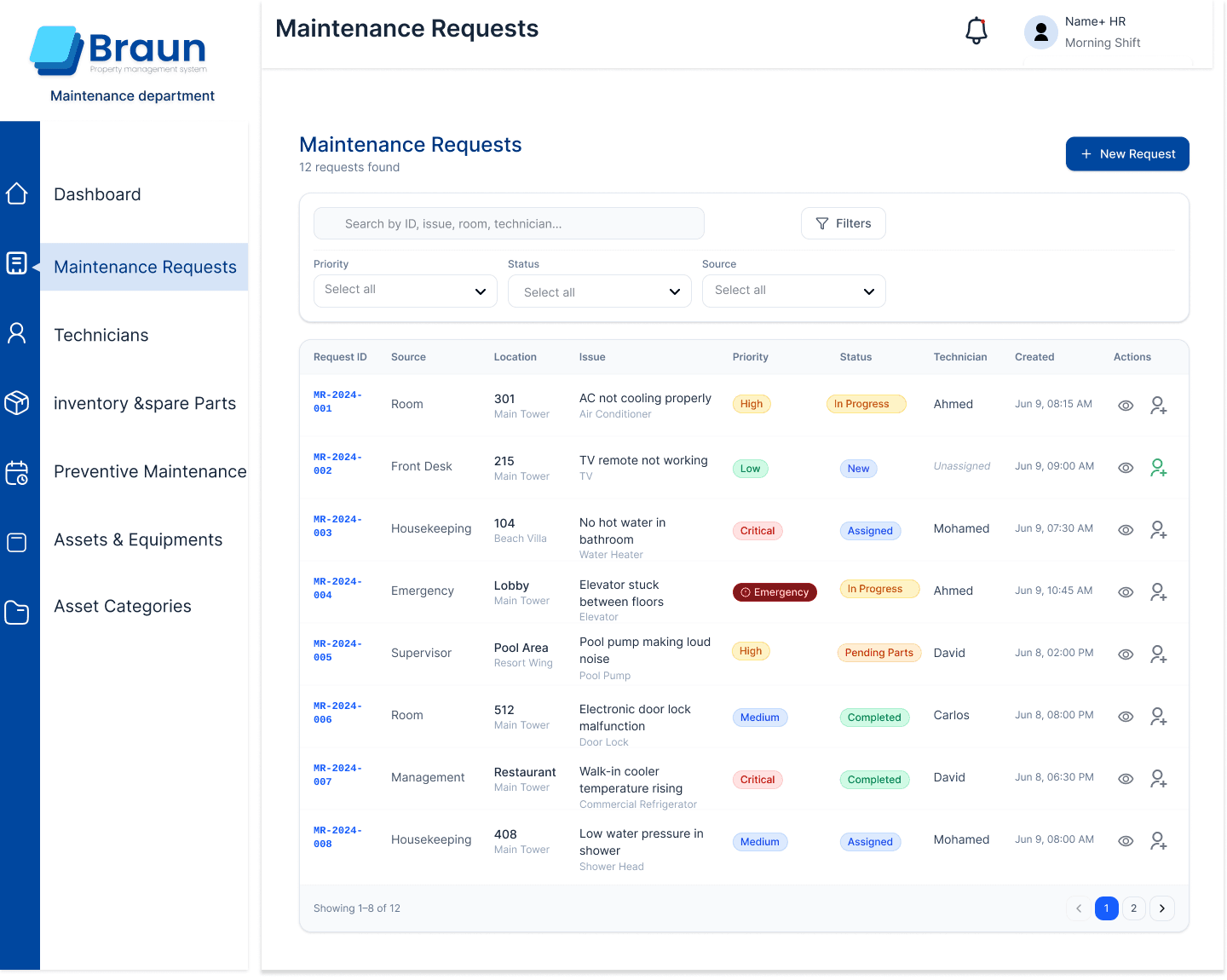Click the Preventive Maintenance calendar icon

point(17,472)
